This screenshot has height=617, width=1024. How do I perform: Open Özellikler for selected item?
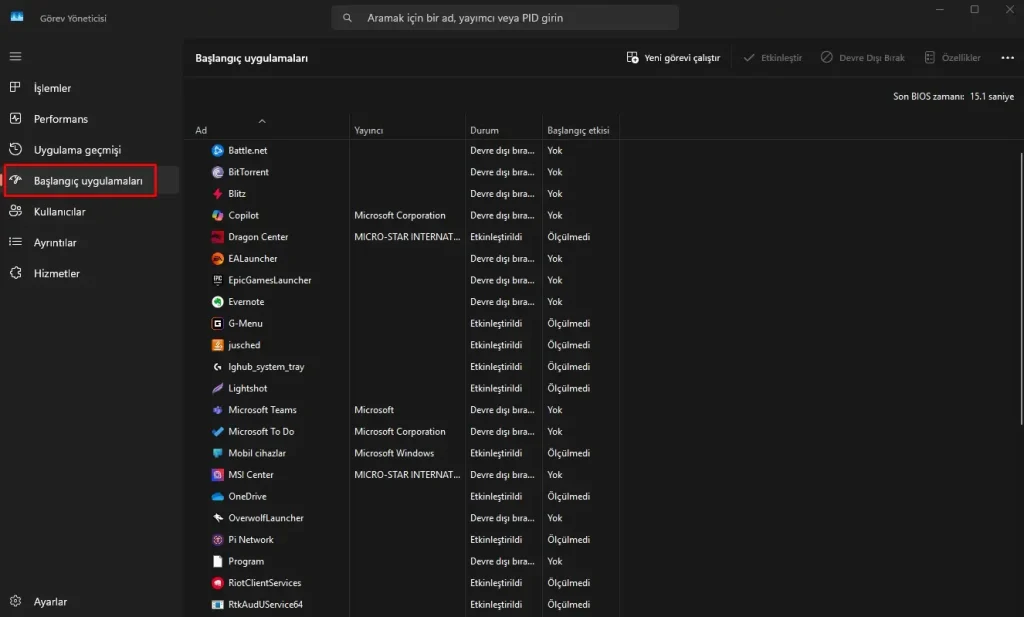(952, 57)
